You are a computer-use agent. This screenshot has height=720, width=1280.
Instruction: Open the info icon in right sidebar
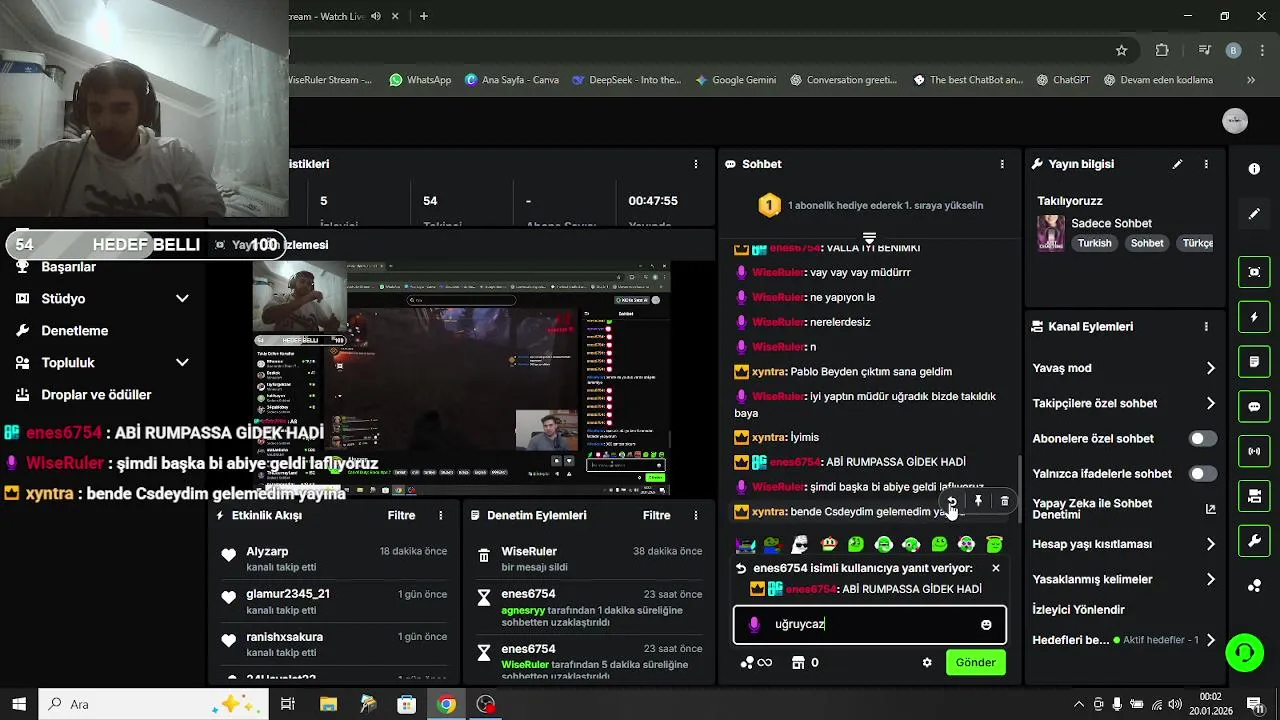(x=1254, y=169)
